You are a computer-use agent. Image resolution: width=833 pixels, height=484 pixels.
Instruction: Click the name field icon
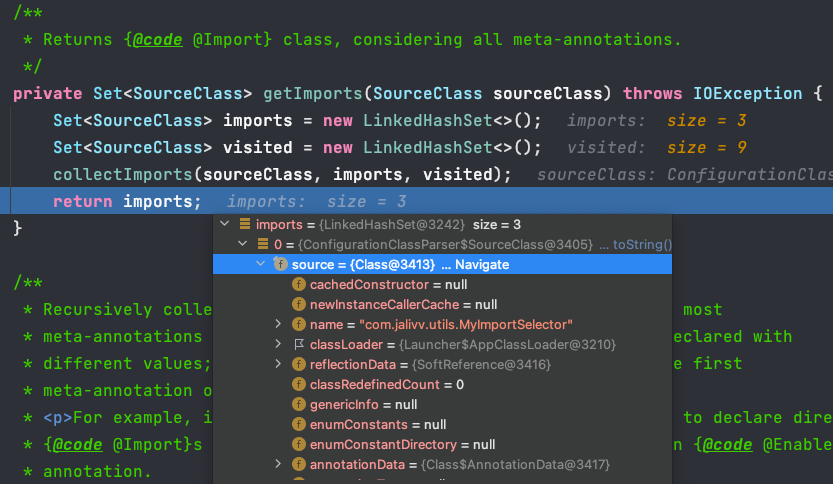pyautogui.click(x=299, y=324)
